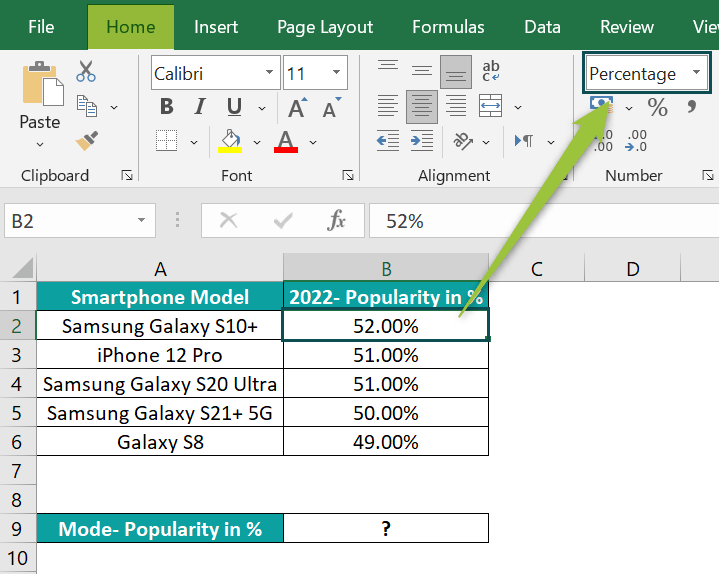Expand the Copy options arrow

point(114,107)
